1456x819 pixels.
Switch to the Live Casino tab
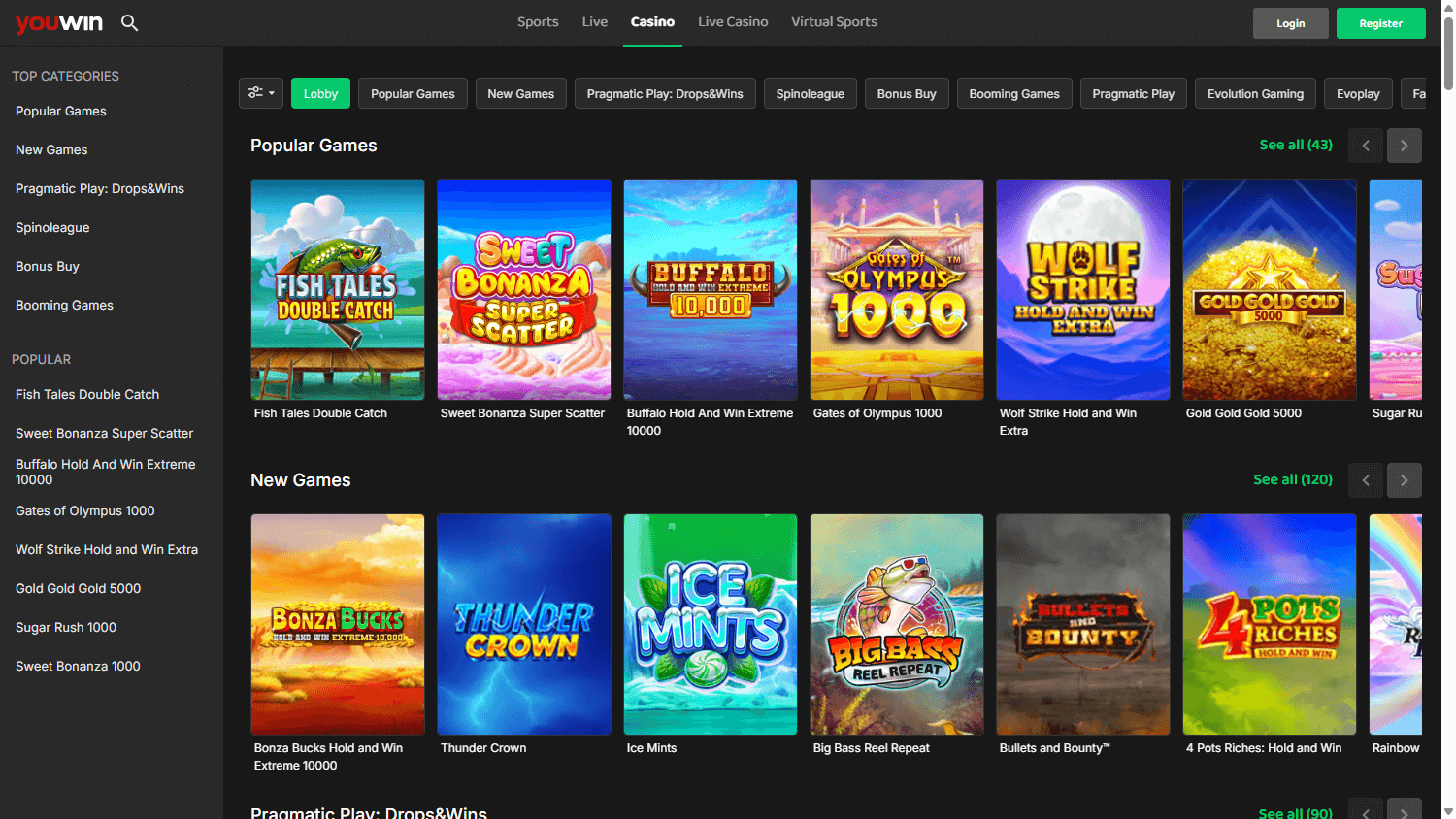(x=733, y=21)
